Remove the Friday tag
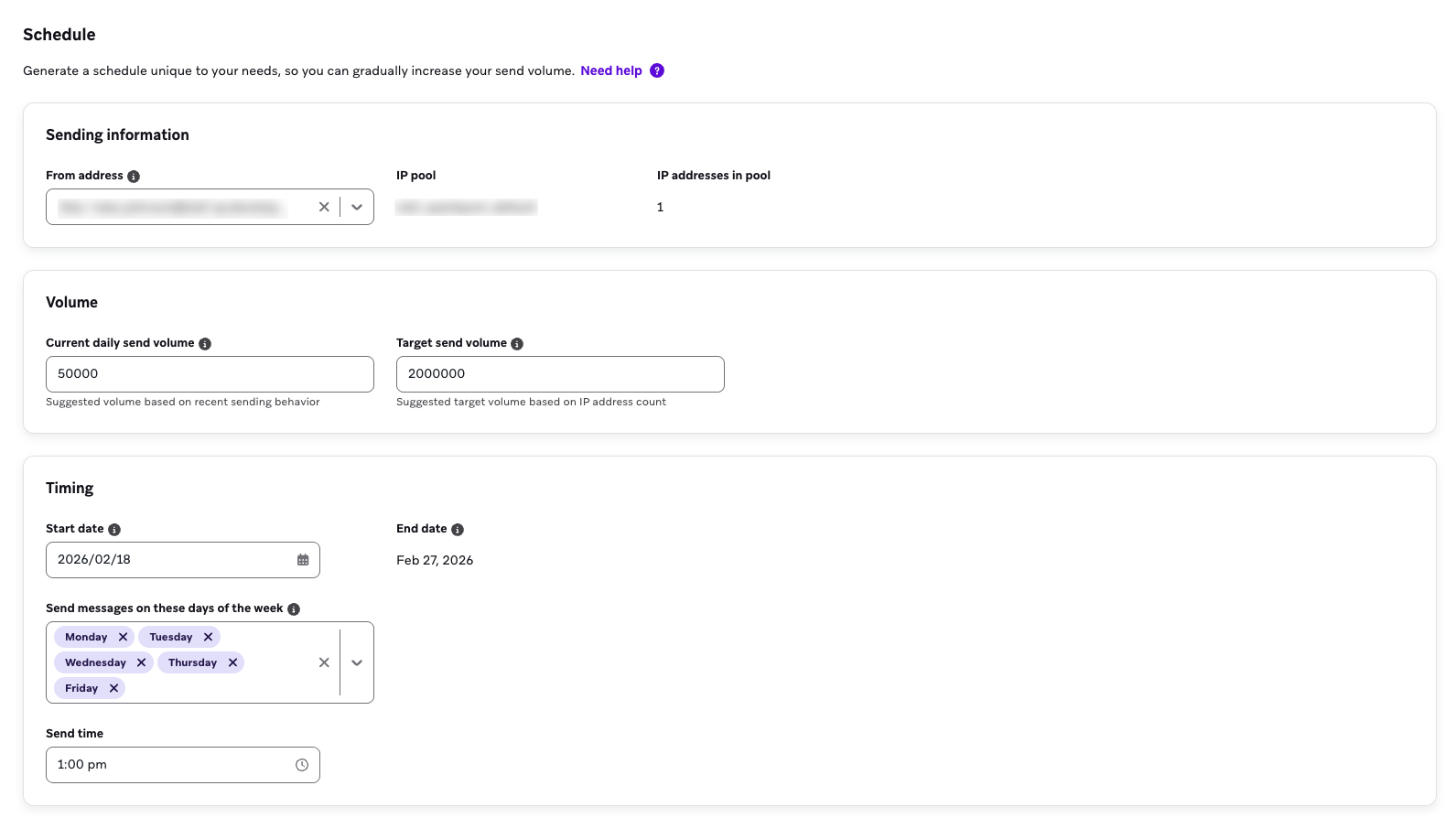 coord(113,687)
